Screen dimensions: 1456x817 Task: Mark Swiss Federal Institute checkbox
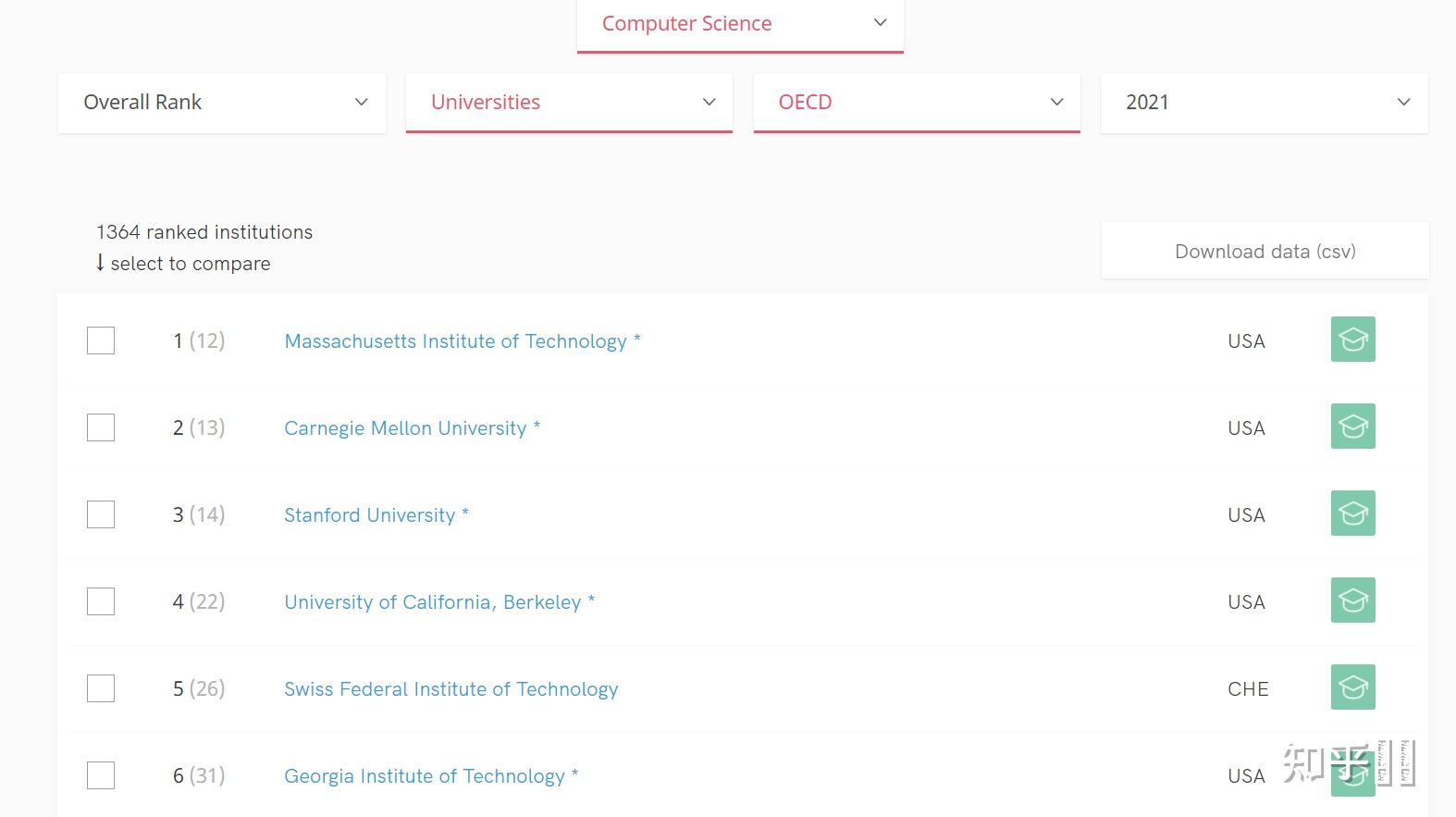point(101,688)
